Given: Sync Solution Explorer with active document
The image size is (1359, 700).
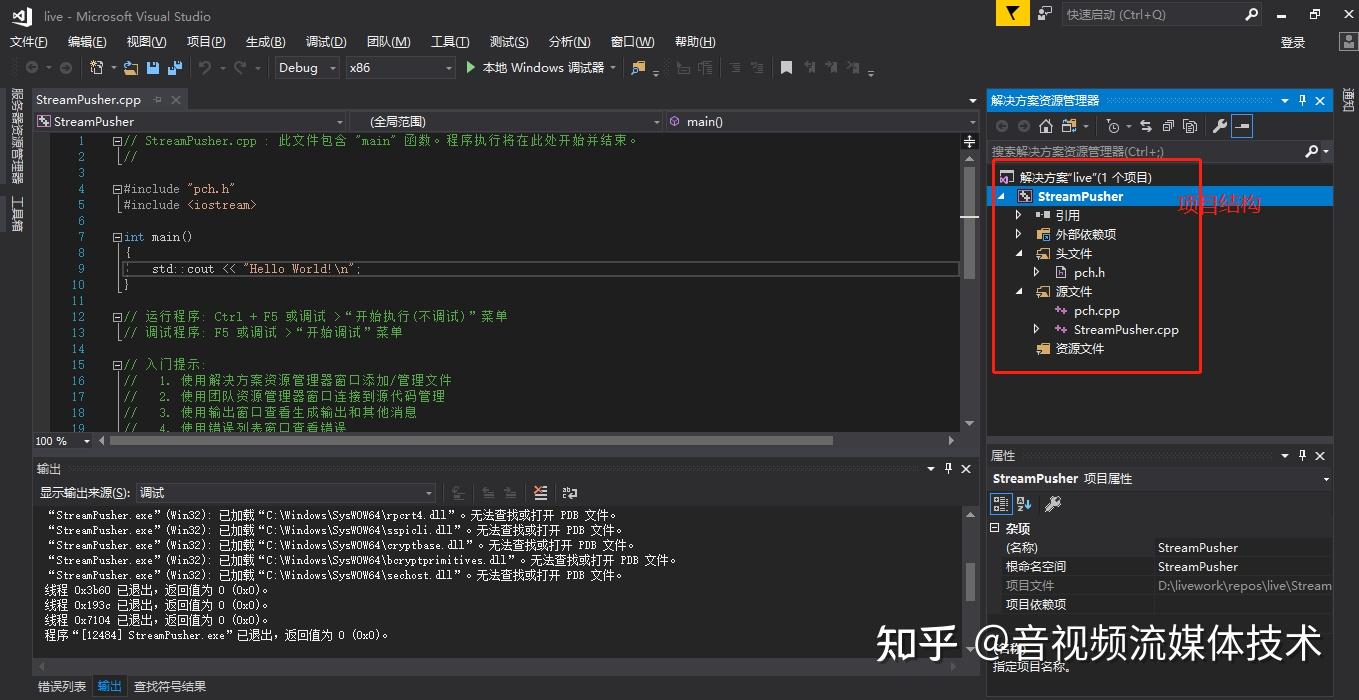Looking at the screenshot, I should [1147, 126].
